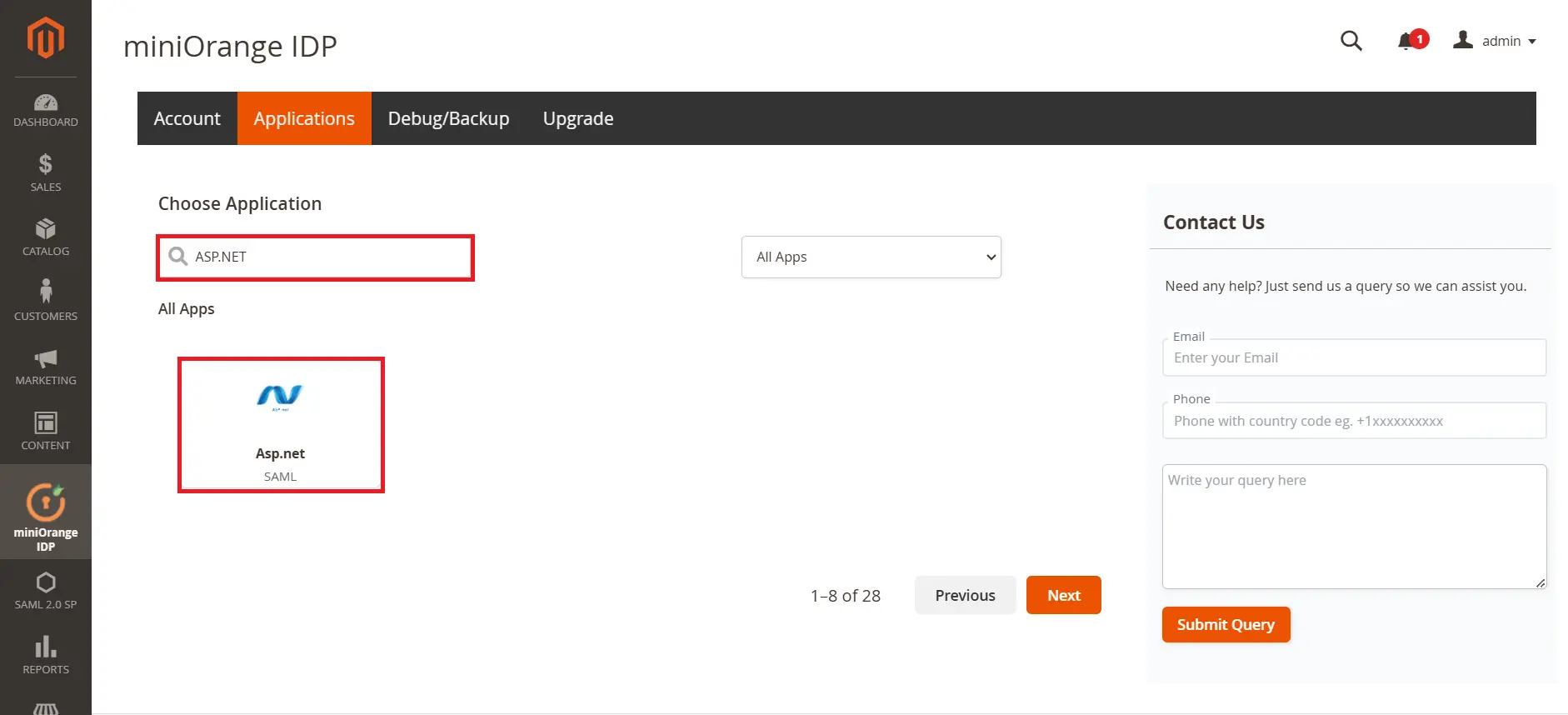
Task: Open the miniOrange IDP sidebar item
Action: (x=46, y=512)
